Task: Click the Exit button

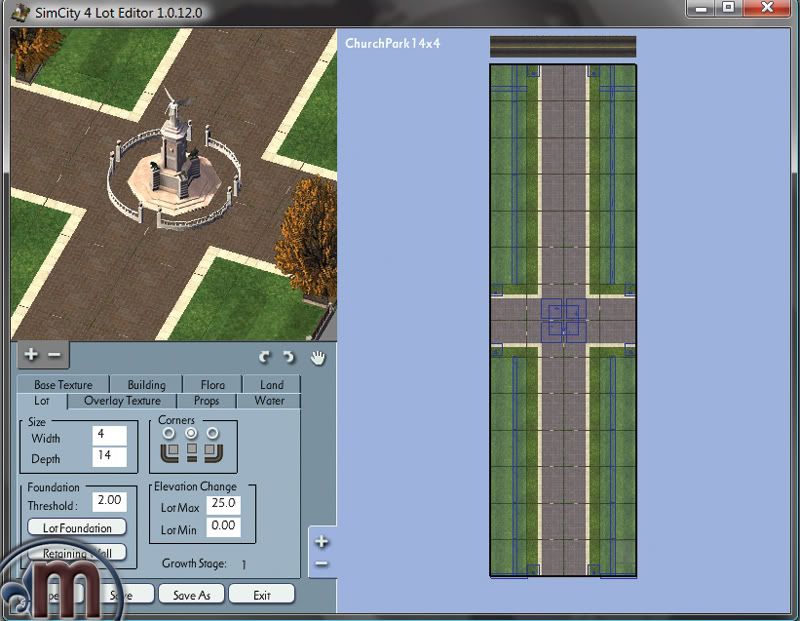Action: tap(261, 594)
